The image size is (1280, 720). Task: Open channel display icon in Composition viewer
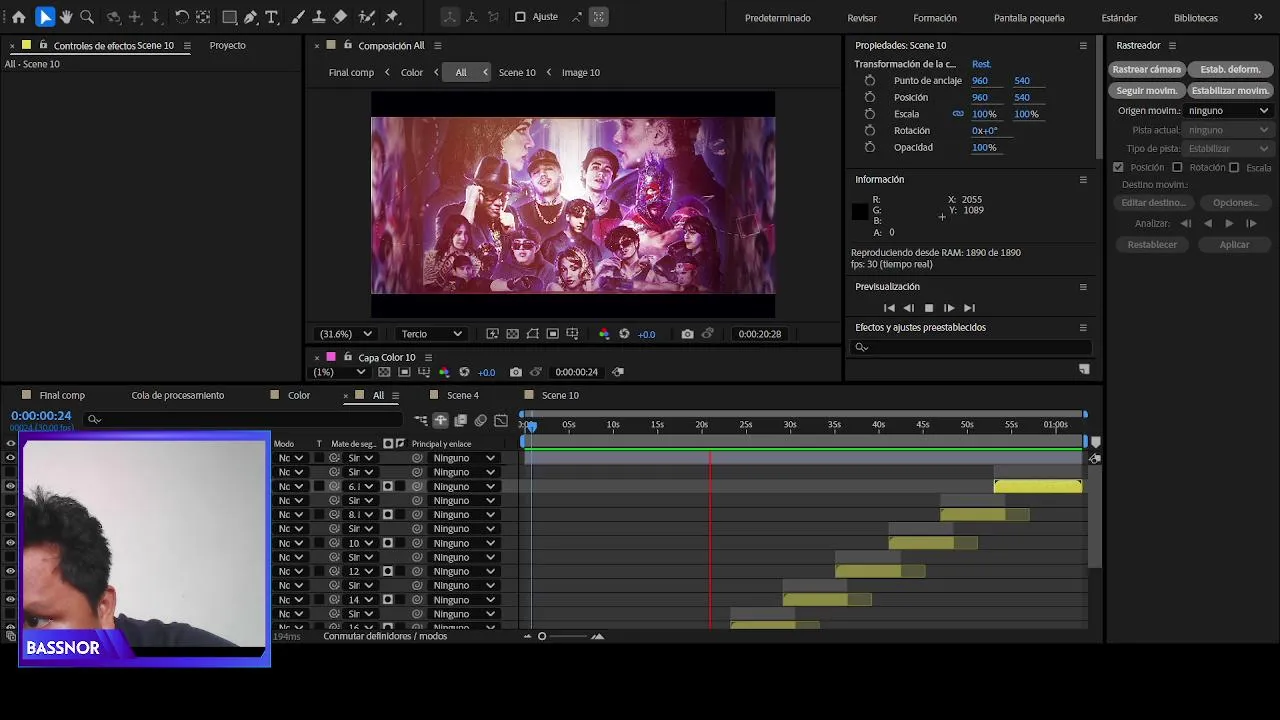604,334
